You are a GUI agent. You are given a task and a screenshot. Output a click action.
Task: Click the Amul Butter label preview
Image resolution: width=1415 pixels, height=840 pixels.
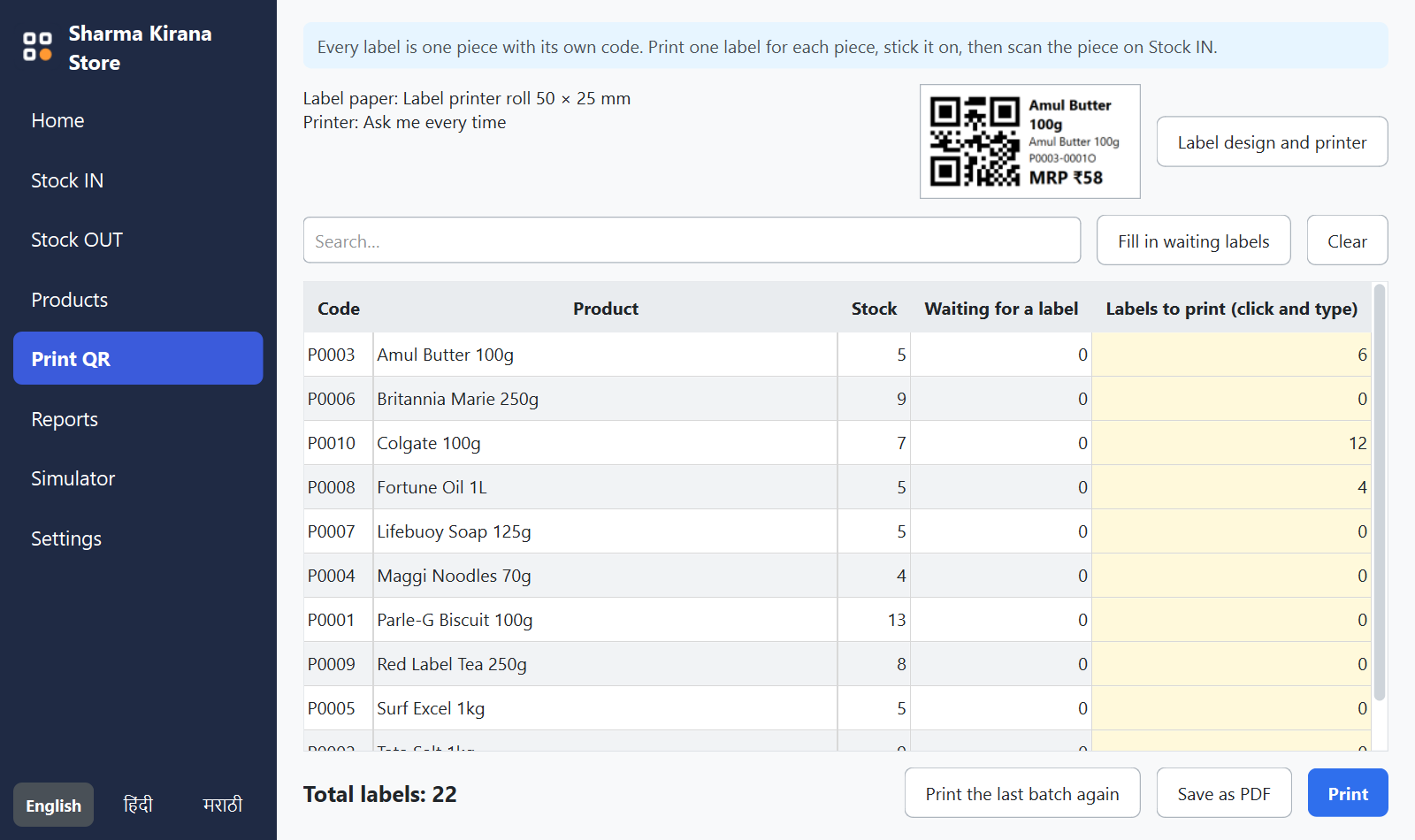pos(1029,141)
